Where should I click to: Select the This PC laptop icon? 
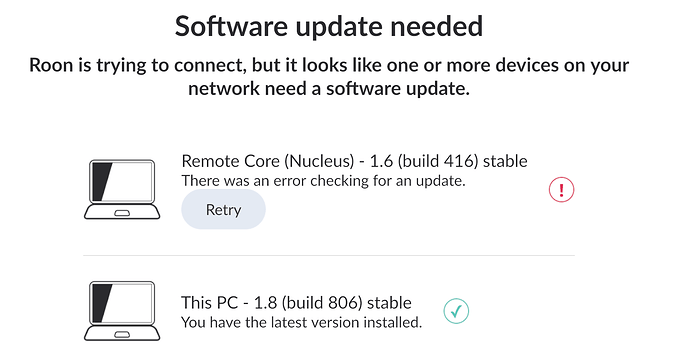pos(122,311)
